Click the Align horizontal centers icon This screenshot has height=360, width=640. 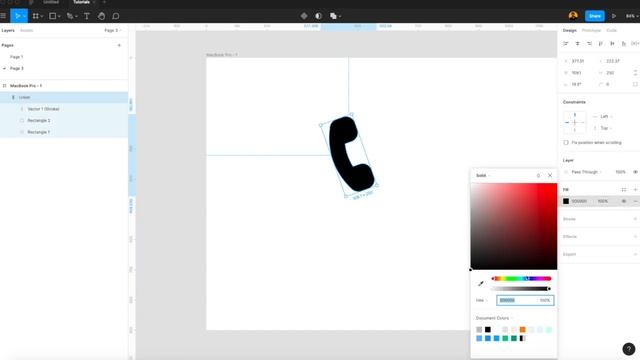[x=577, y=43]
